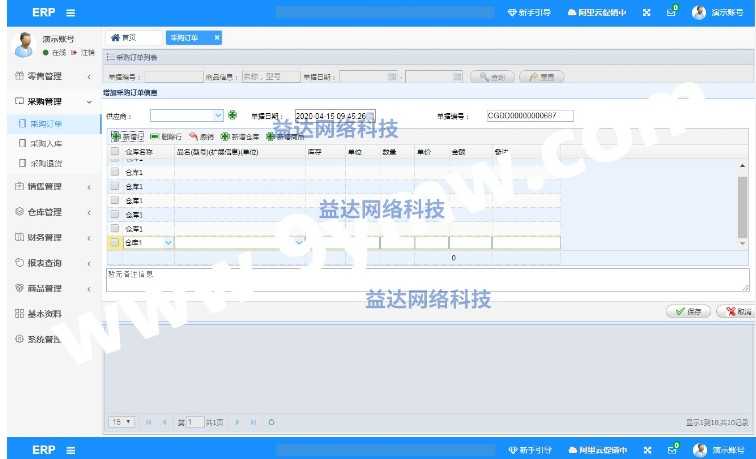The height and width of the screenshot is (459, 756).
Task: Open the 供应商 supplier dropdown
Action: pyautogui.click(x=218, y=115)
